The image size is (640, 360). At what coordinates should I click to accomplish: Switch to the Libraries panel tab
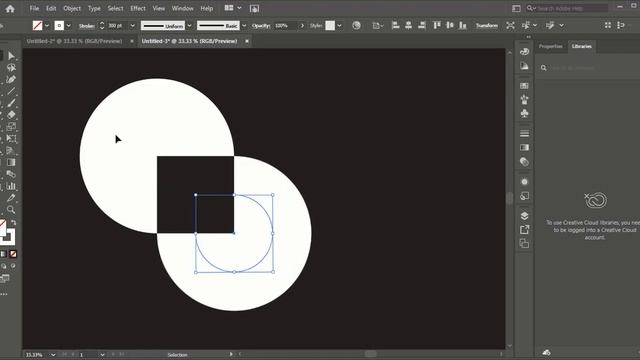pos(582,46)
